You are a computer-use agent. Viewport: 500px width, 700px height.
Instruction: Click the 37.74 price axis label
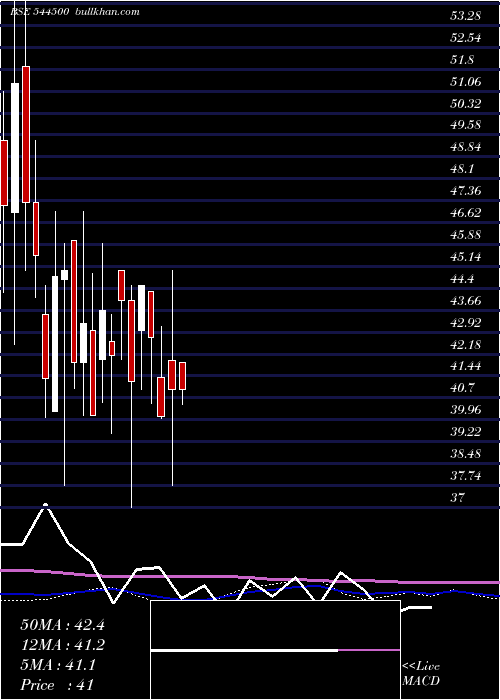466,476
